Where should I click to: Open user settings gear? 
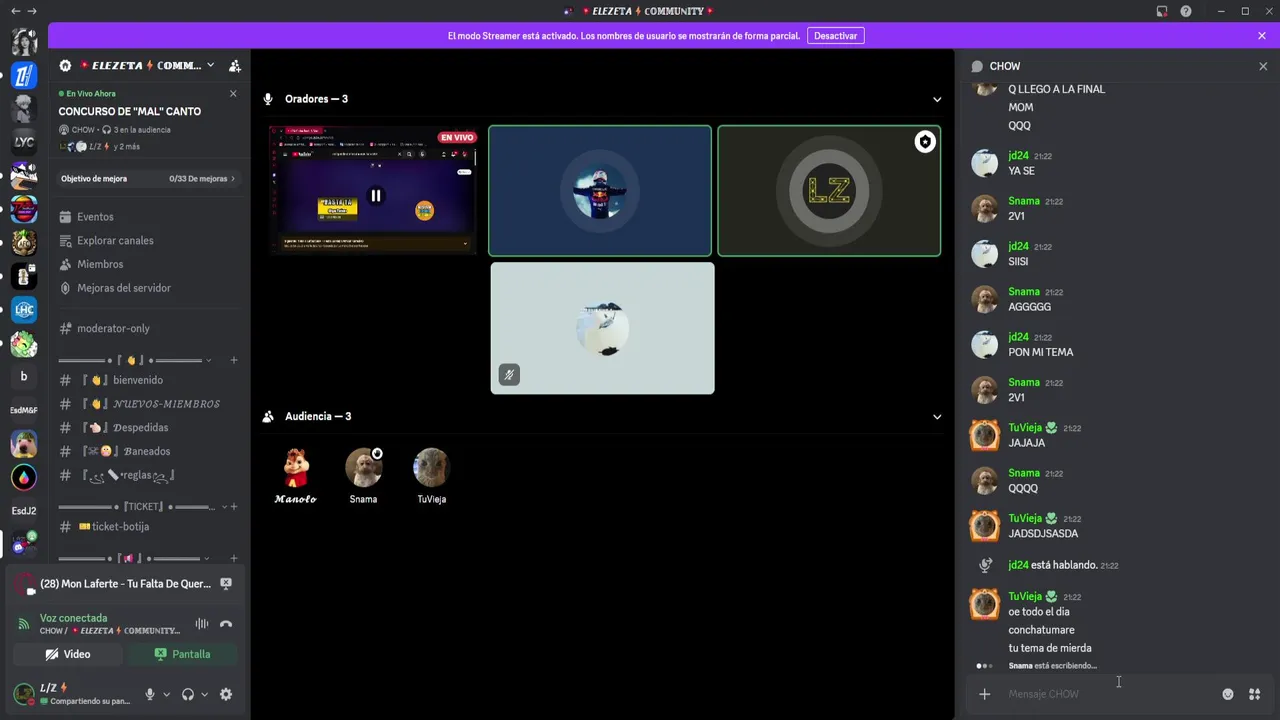tap(226, 694)
